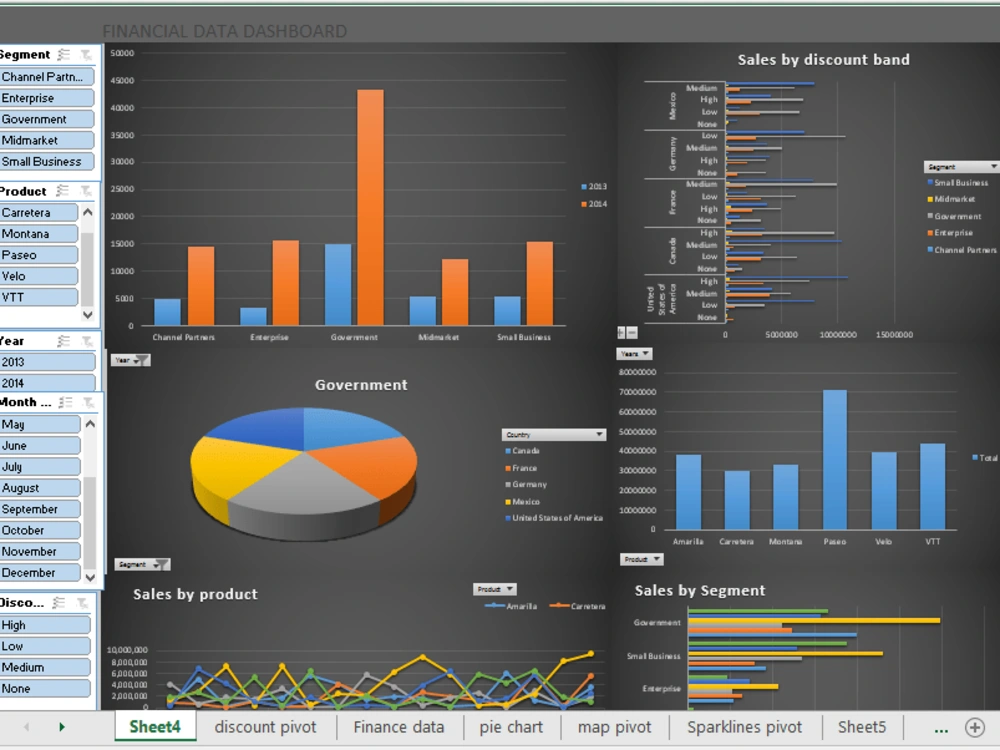Screen dimensions: 1000x750
Task: Clear the filter on the Discount slicer
Action: [x=82, y=603]
